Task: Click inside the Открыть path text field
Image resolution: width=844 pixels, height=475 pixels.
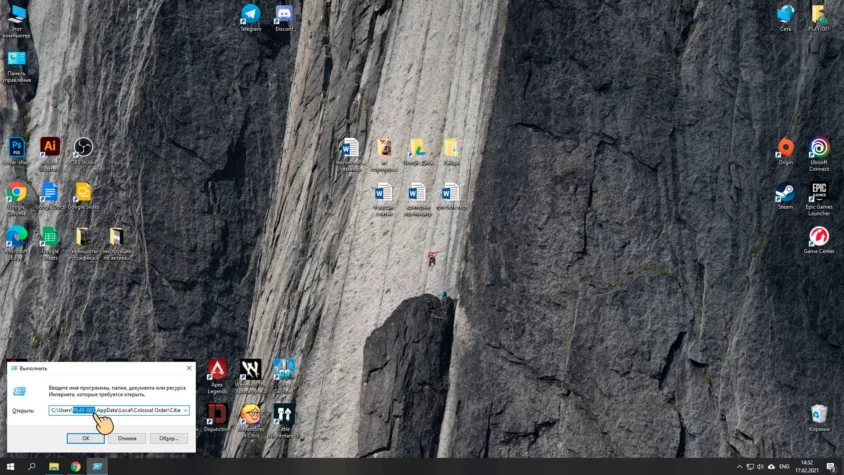Action: [140, 410]
